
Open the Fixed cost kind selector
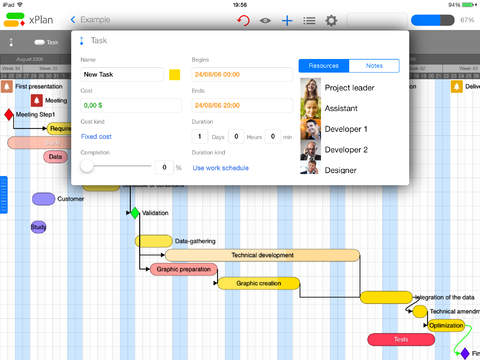point(96,136)
